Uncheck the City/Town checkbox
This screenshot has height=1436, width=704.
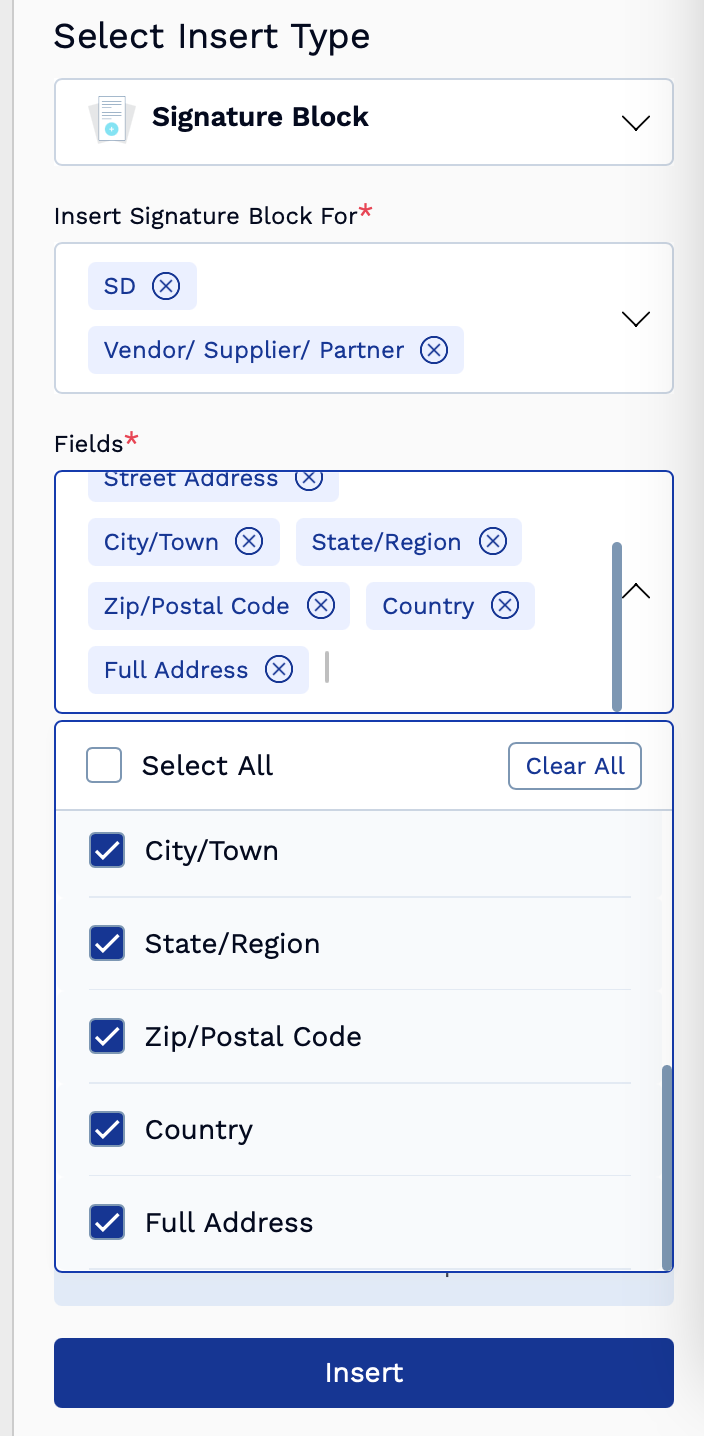(107, 851)
